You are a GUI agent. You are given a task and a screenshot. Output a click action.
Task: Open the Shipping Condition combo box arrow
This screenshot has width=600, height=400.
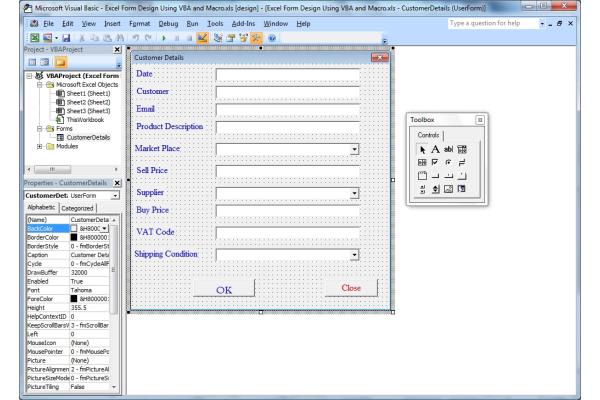pos(354,255)
